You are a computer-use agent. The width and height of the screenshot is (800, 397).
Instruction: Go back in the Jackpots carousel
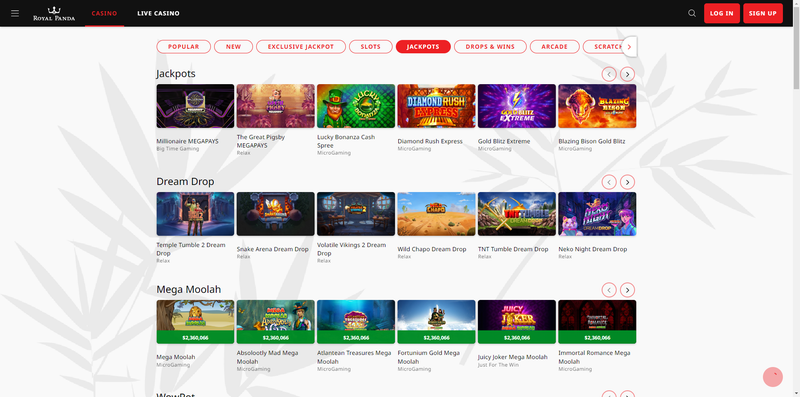point(609,75)
